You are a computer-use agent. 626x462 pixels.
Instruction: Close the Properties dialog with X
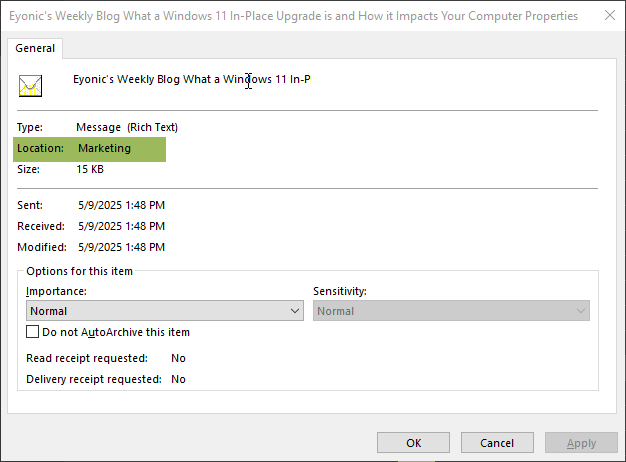(x=610, y=16)
